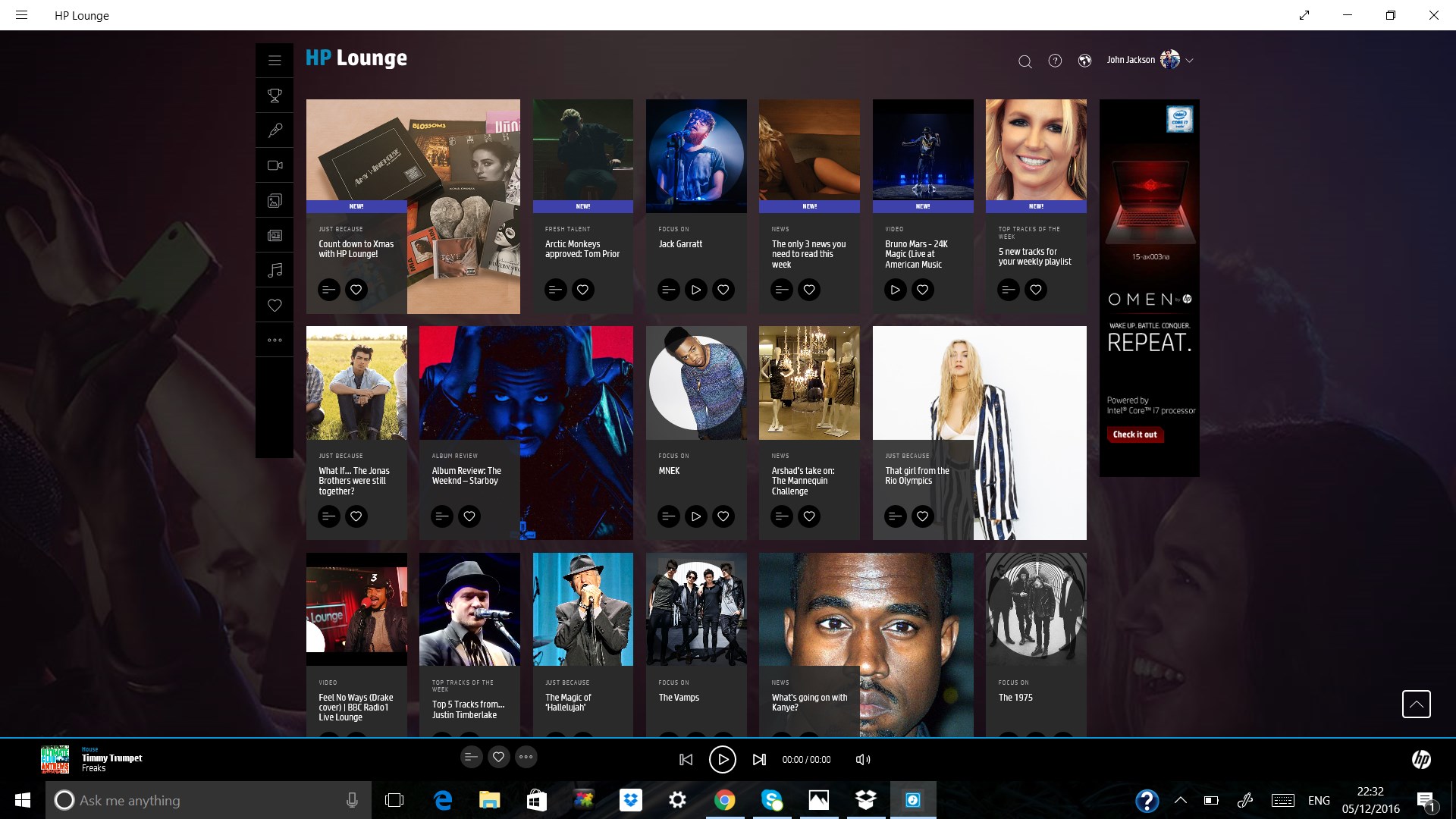This screenshot has width=1456, height=819.
Task: Open favourites heart in sidebar
Action: [x=275, y=305]
